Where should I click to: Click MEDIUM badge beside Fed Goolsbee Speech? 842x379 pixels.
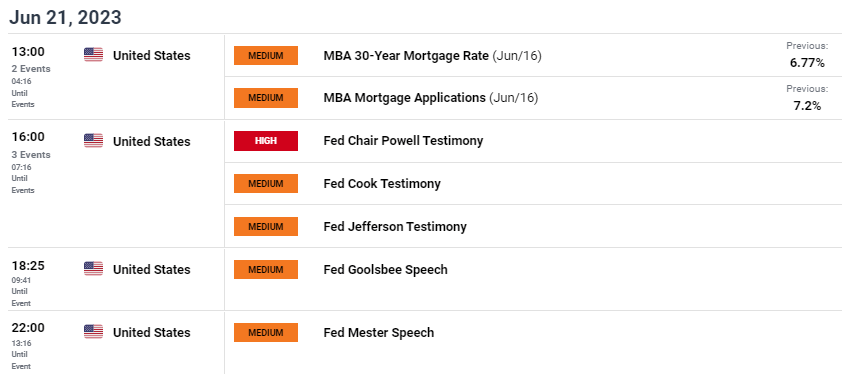(266, 269)
